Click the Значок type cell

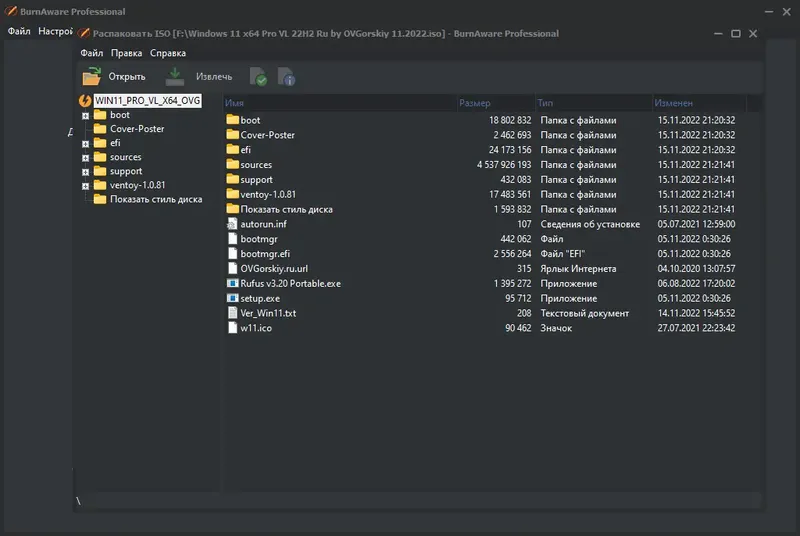(556, 328)
